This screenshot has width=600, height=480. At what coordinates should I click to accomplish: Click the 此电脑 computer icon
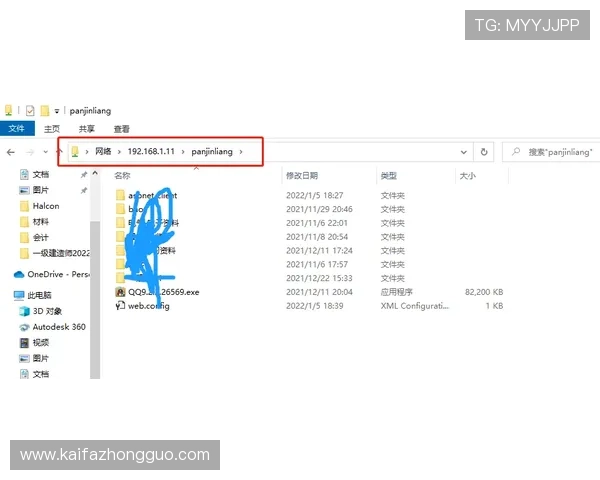19,295
